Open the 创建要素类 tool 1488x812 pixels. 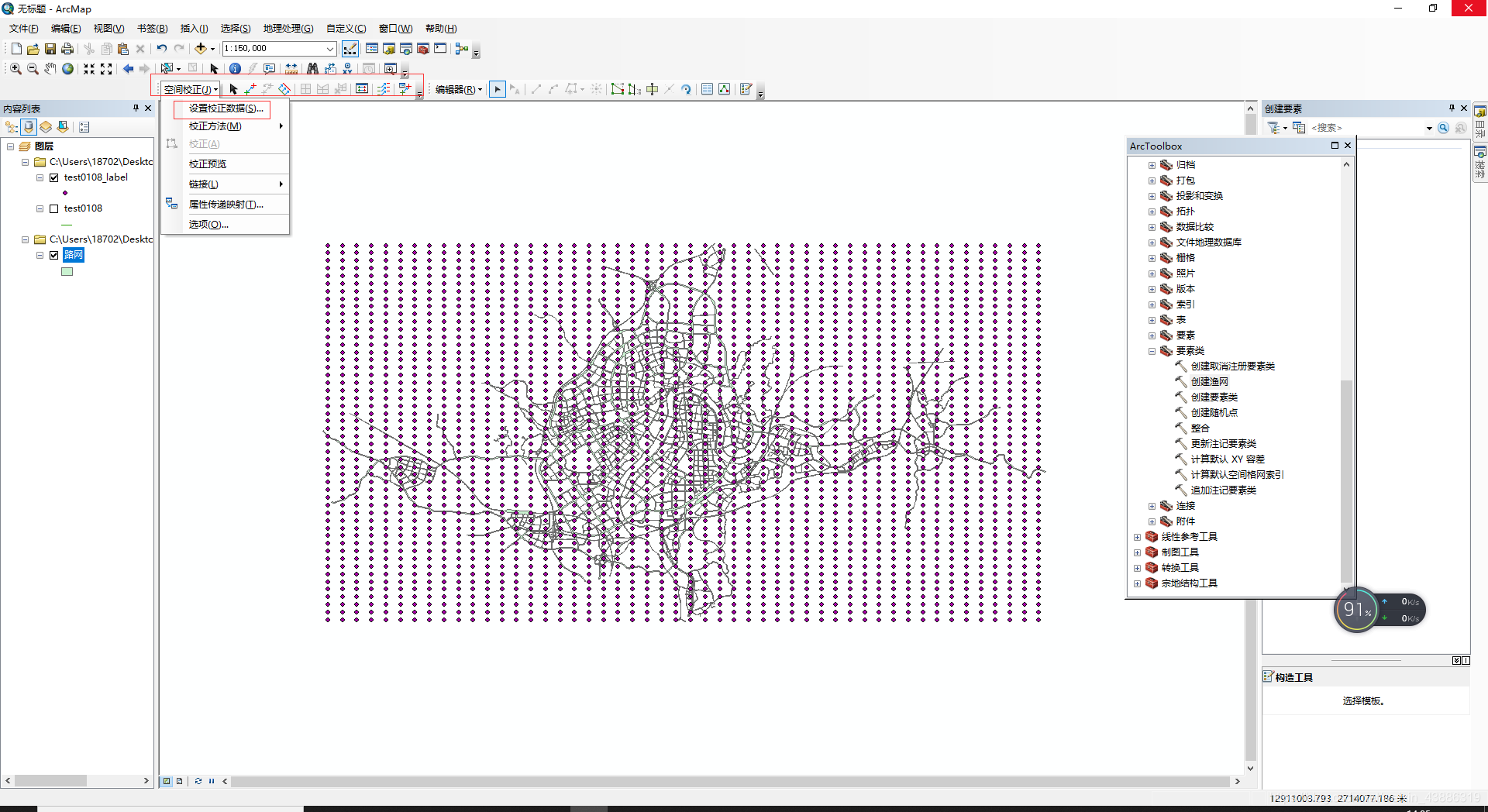tap(1214, 397)
